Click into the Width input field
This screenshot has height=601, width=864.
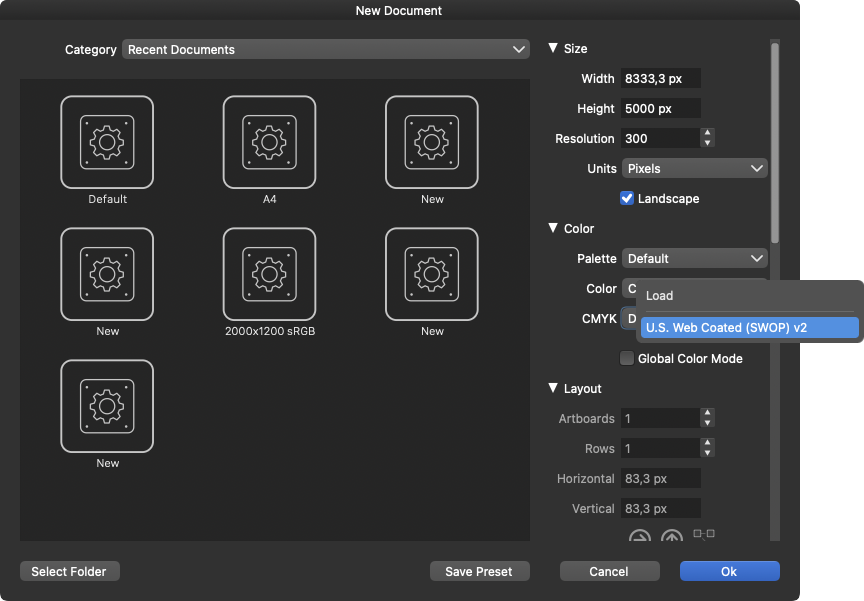point(660,78)
